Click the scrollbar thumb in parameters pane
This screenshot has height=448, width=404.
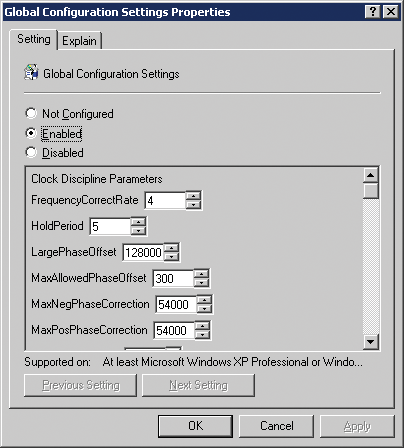tap(371, 191)
